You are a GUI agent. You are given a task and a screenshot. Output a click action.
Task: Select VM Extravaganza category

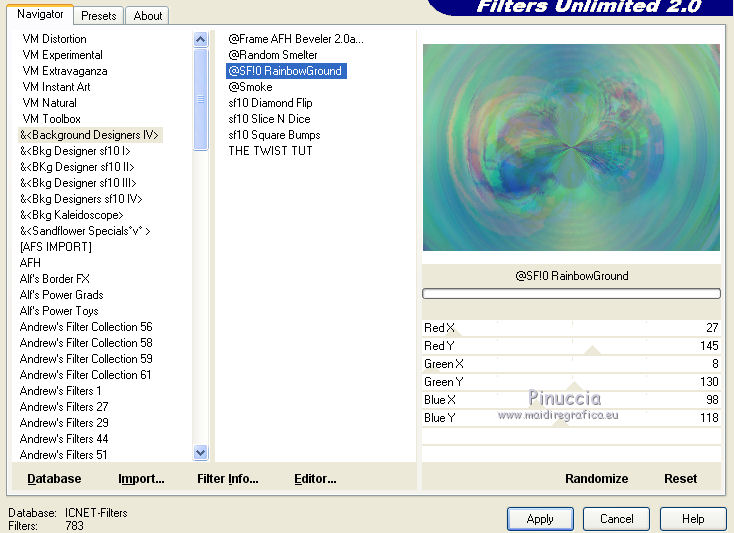click(65, 71)
